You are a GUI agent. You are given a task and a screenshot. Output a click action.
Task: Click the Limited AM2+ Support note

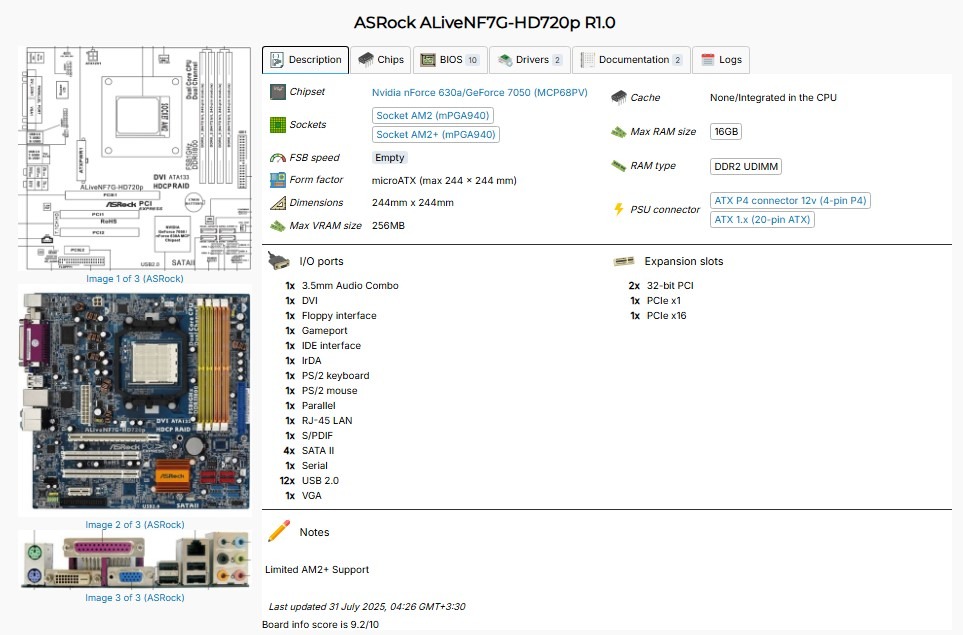pyautogui.click(x=317, y=570)
